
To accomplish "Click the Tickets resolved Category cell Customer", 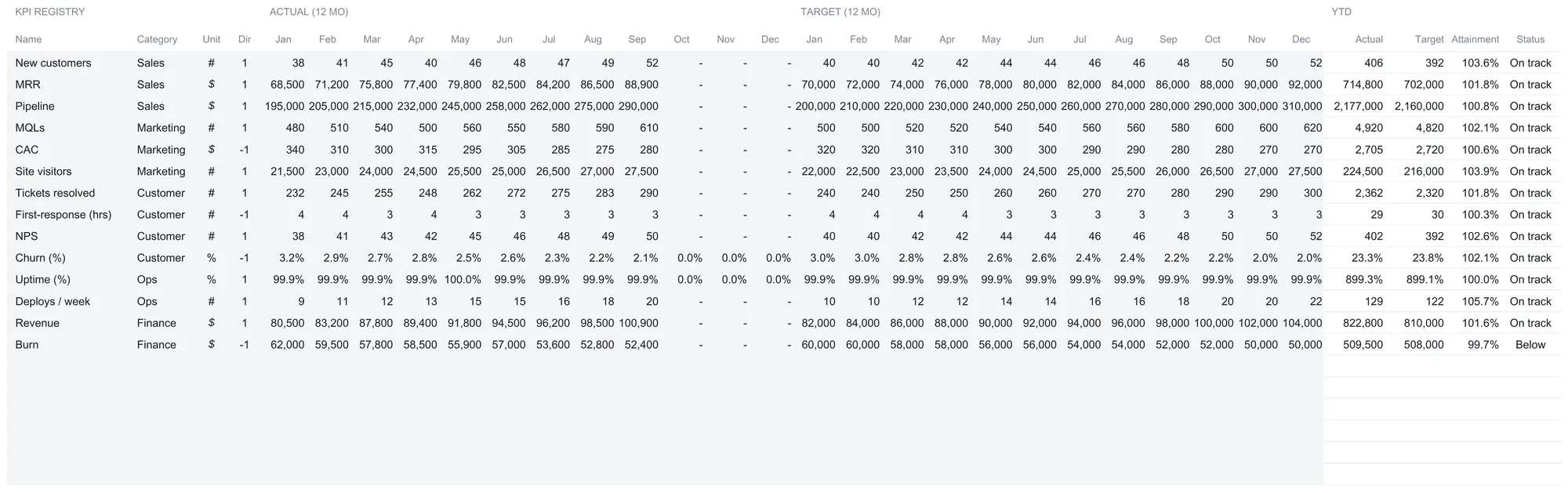I will (x=161, y=193).
